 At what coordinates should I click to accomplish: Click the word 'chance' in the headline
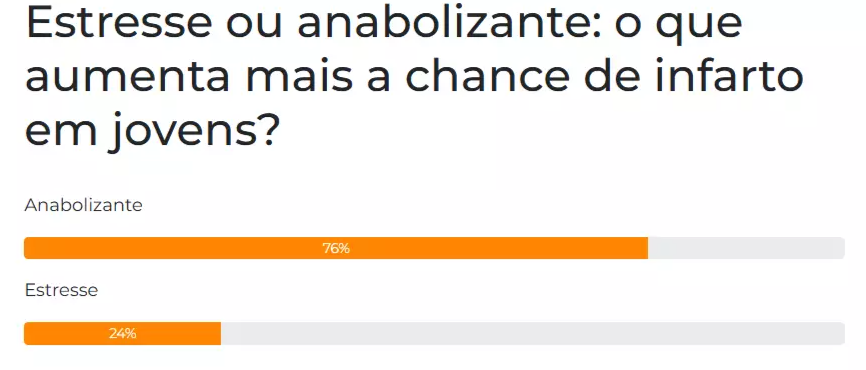click(487, 76)
